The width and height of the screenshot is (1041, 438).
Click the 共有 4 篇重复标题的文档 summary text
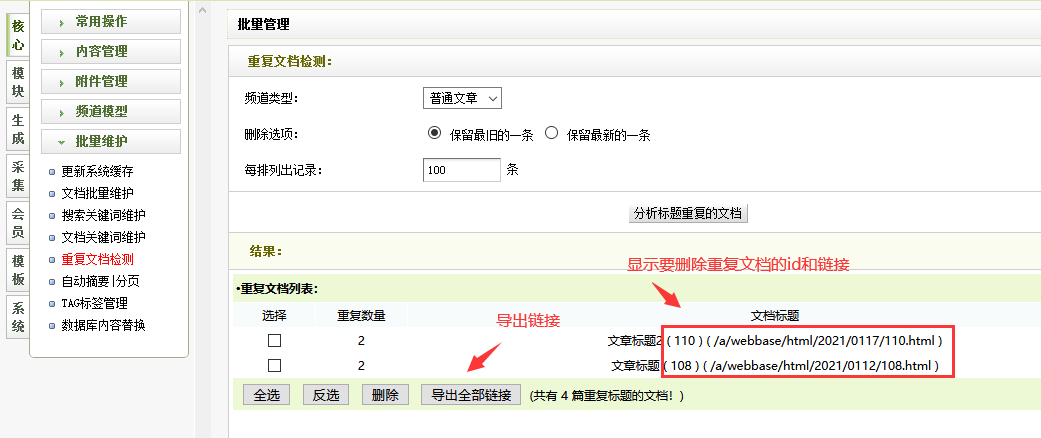click(x=607, y=396)
